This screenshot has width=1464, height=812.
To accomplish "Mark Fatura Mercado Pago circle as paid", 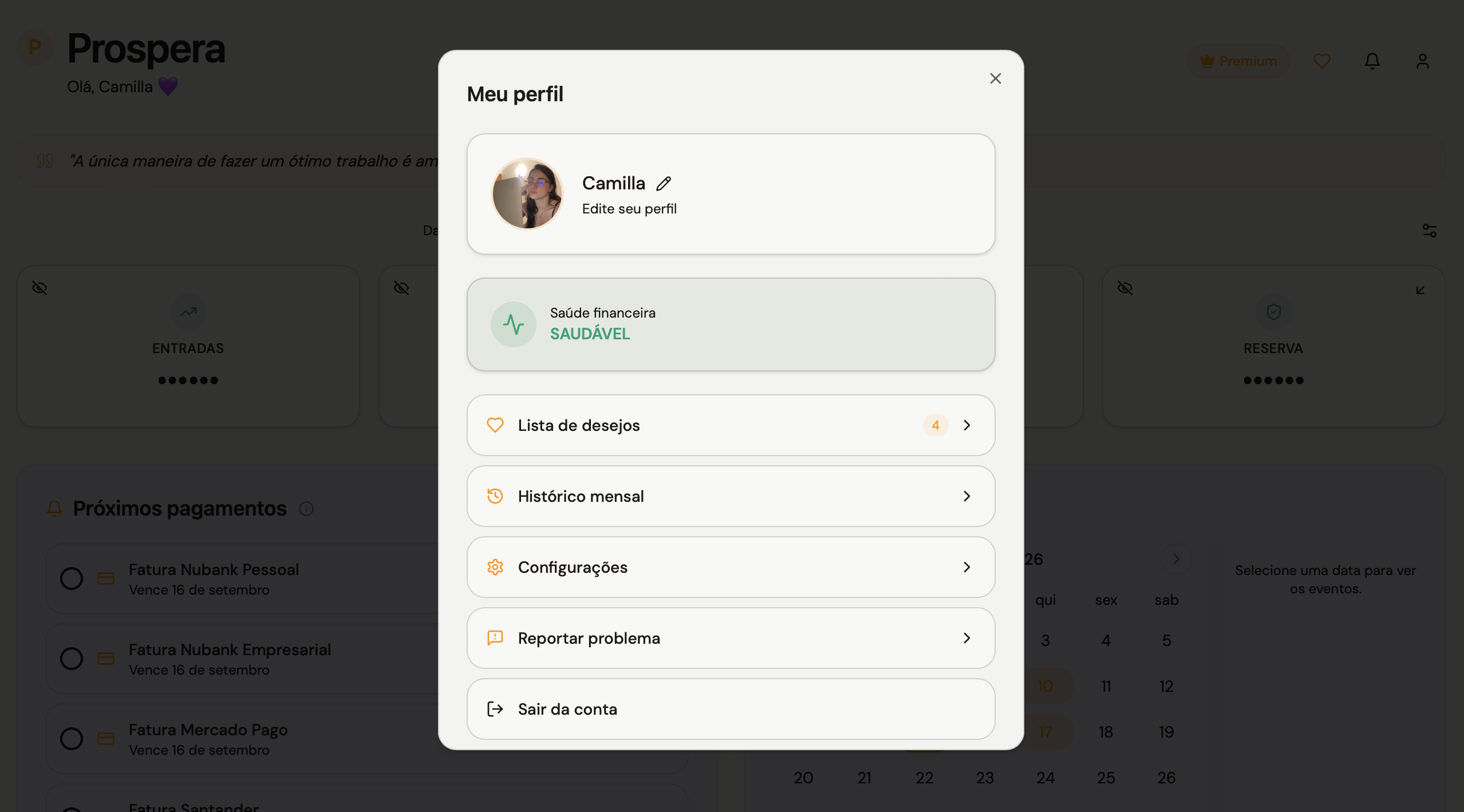I will click(x=72, y=739).
